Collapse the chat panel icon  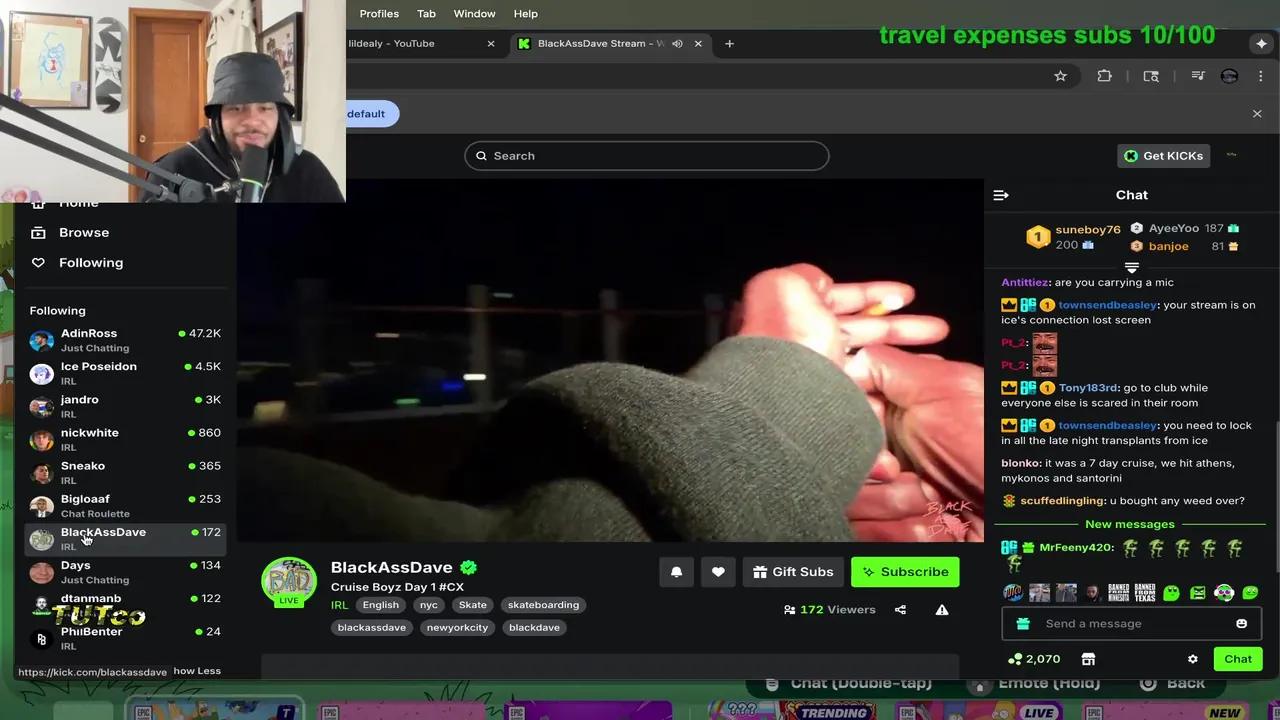pyautogui.click(x=1001, y=195)
